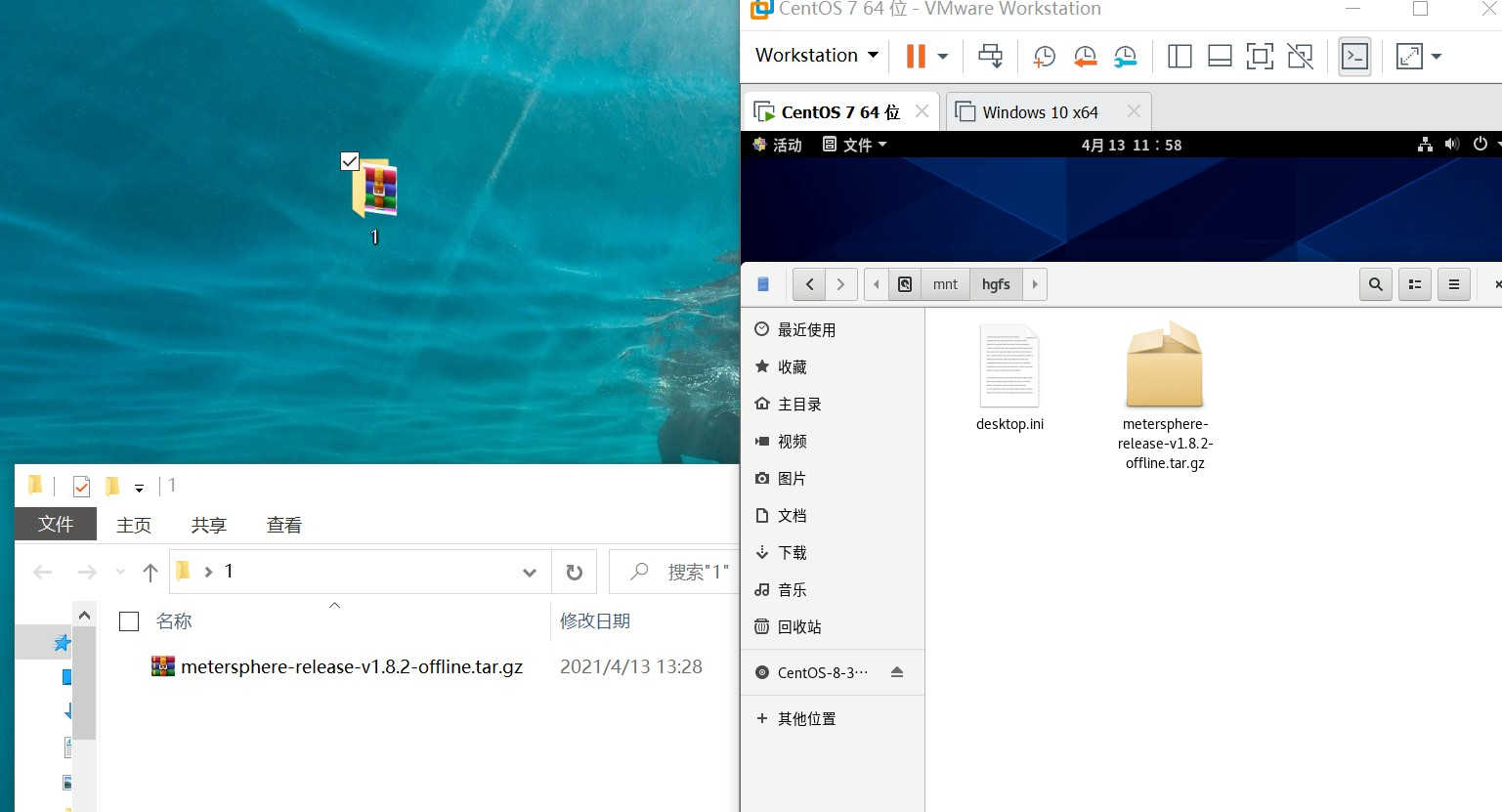Go forward in the Files browser

pos(841,284)
